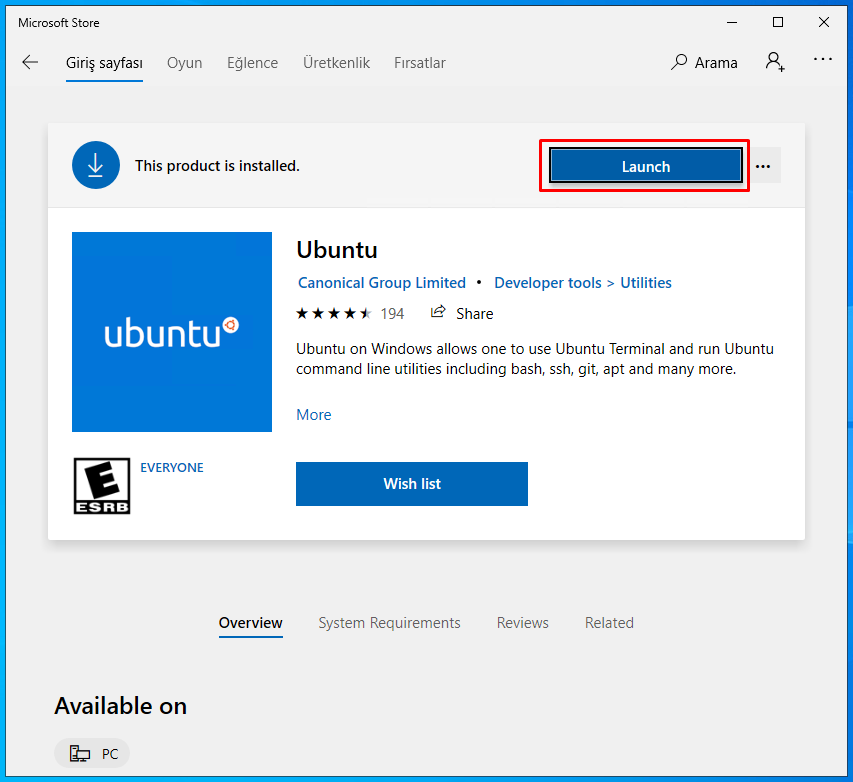Minimize the Microsoft Store window
This screenshot has height=782, width=853.
732,22
